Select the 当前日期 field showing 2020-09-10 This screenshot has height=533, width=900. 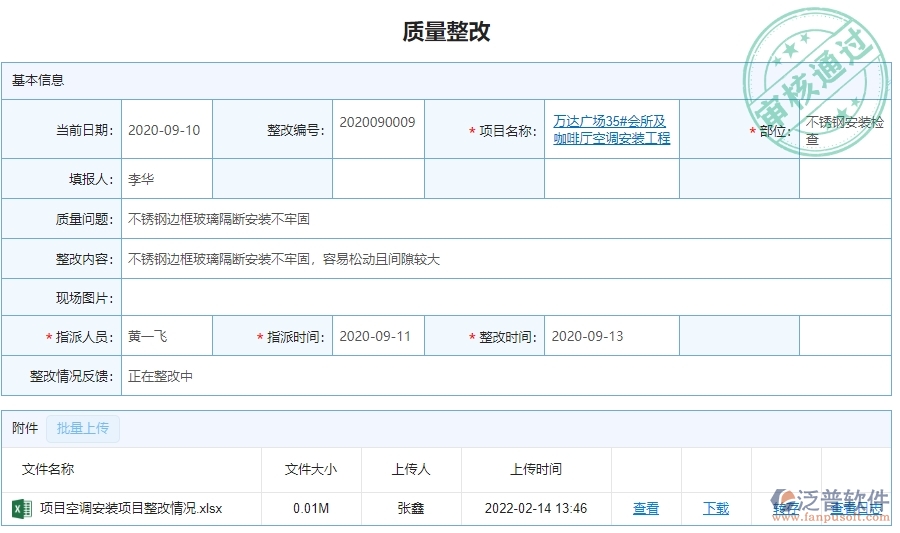coord(166,130)
